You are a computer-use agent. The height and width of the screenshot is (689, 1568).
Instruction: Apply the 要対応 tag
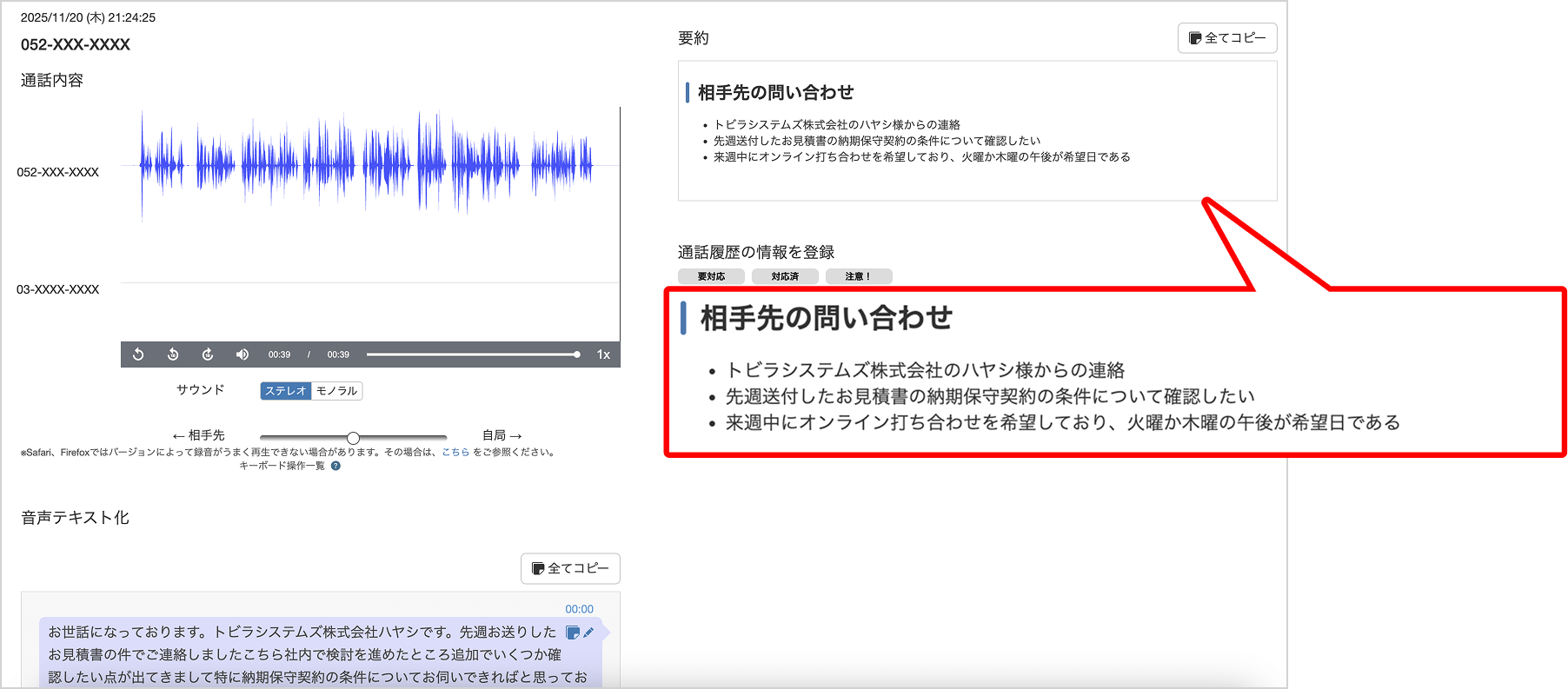(x=711, y=276)
